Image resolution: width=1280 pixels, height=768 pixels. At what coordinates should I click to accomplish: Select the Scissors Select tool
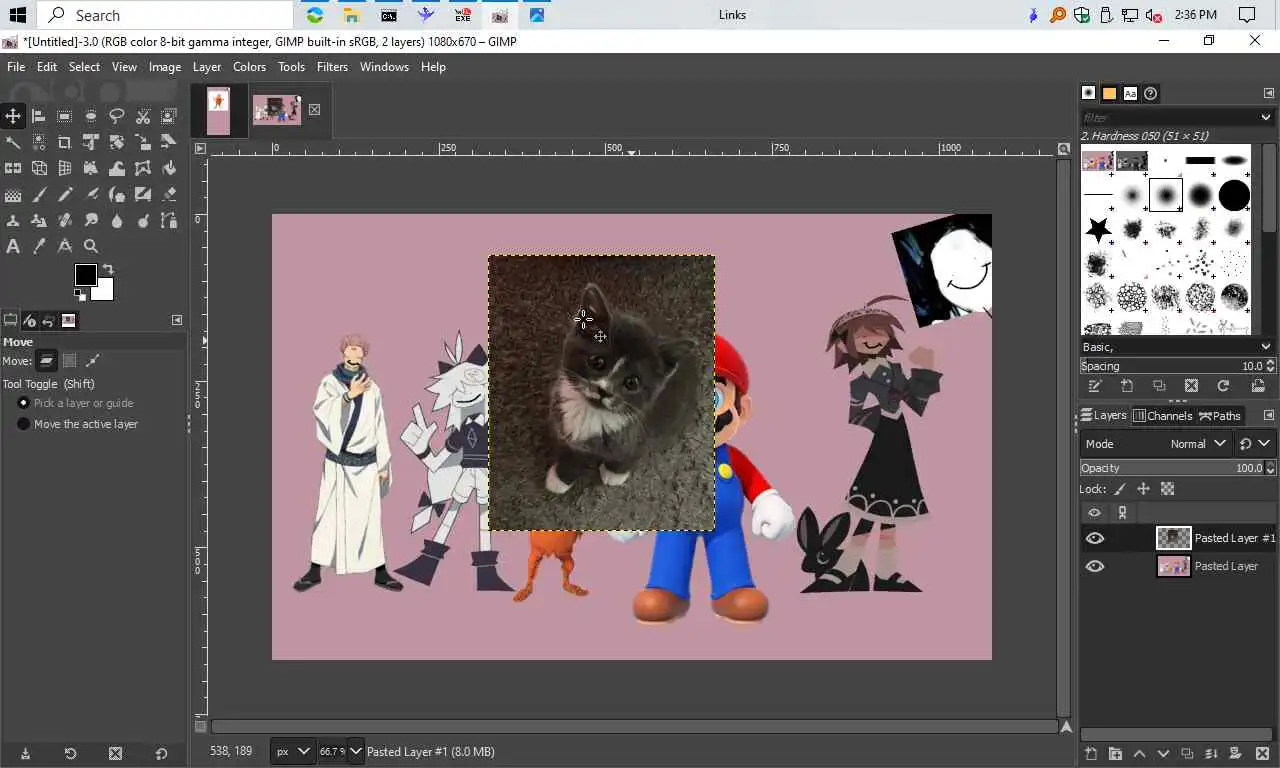tap(143, 116)
